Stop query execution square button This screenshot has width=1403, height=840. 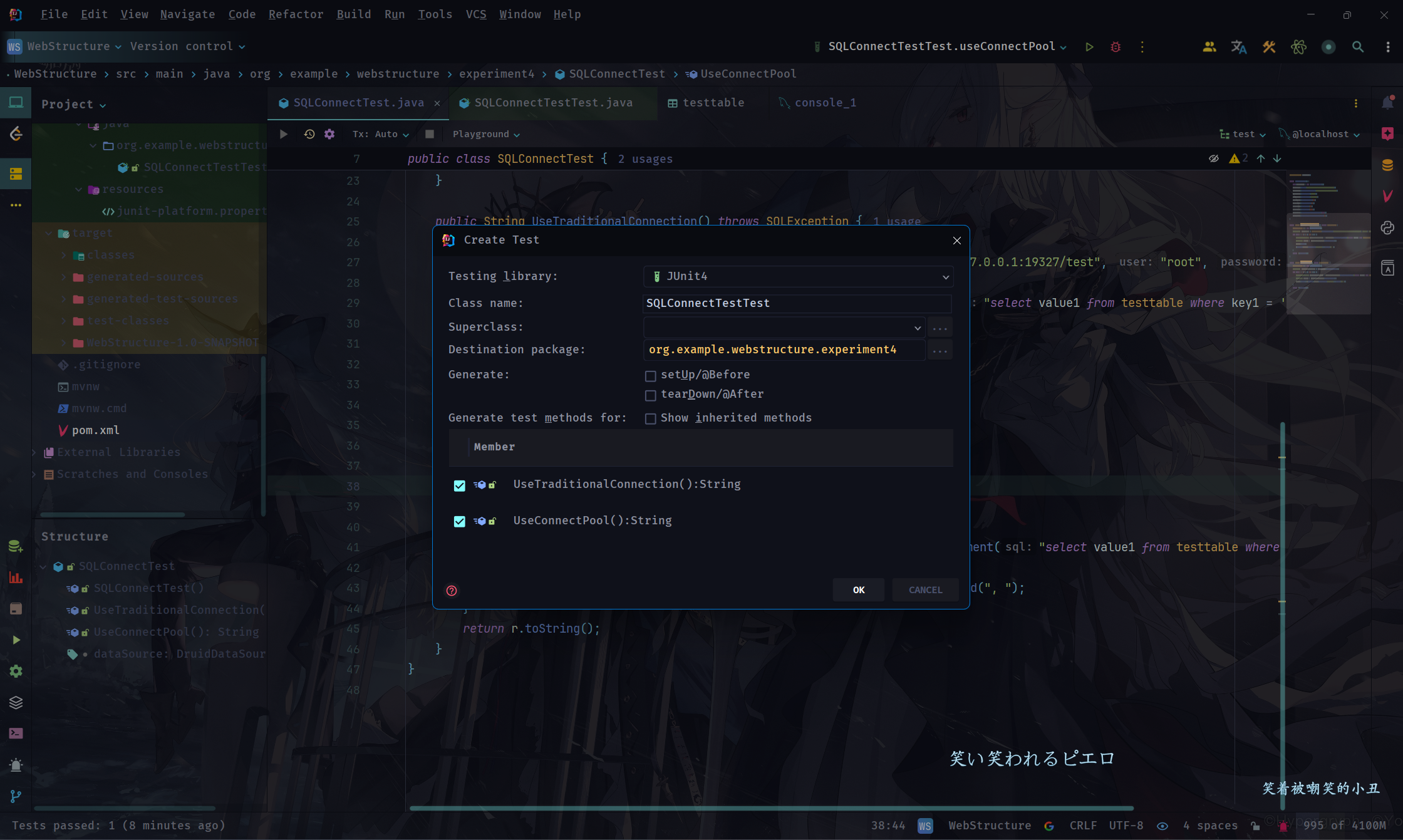tap(430, 134)
